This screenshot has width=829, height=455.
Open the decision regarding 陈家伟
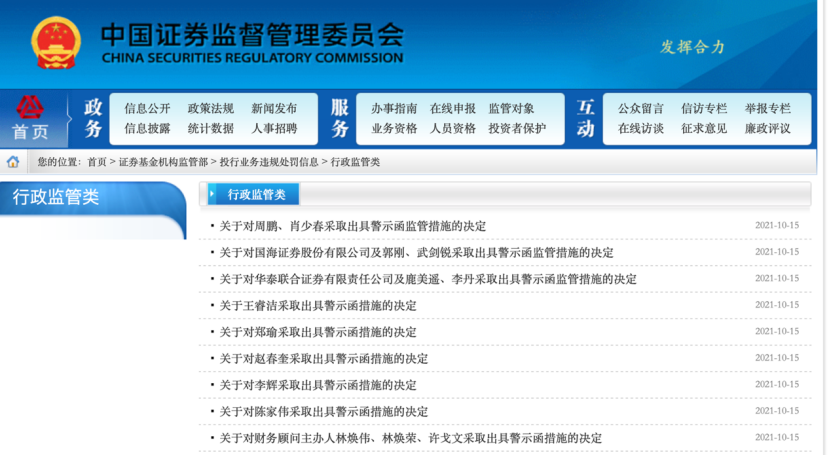[x=323, y=411]
